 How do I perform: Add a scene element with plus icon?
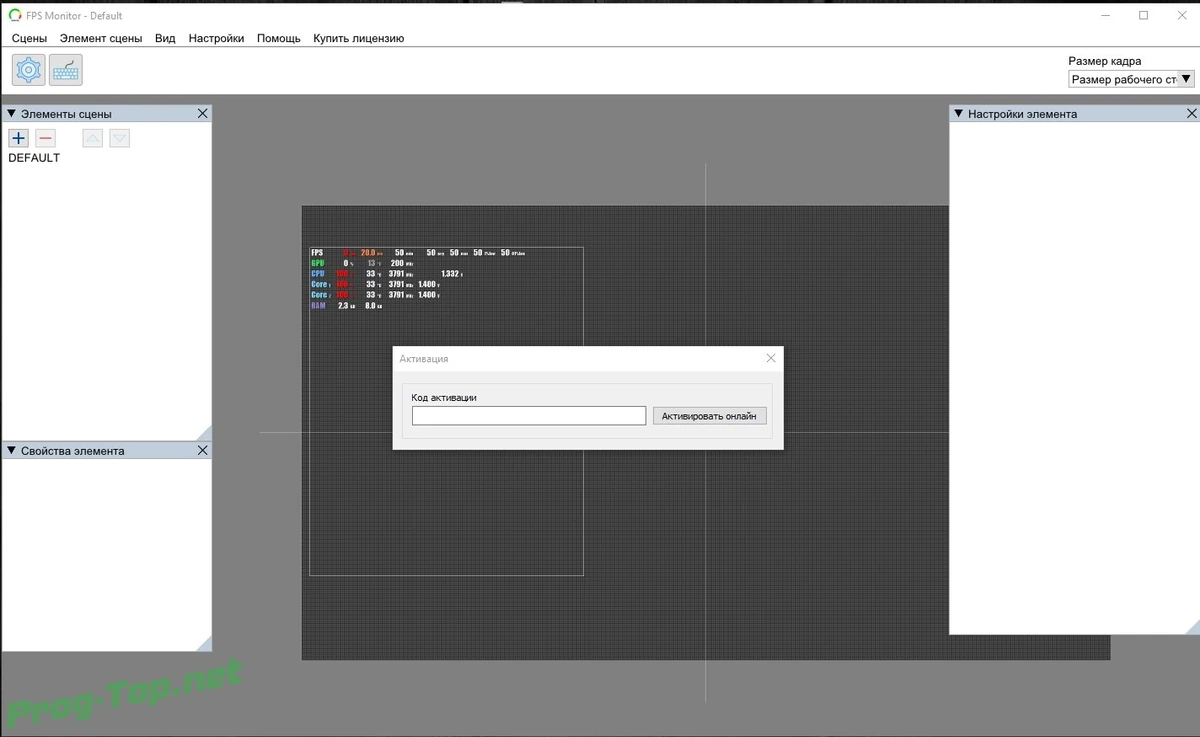click(18, 138)
